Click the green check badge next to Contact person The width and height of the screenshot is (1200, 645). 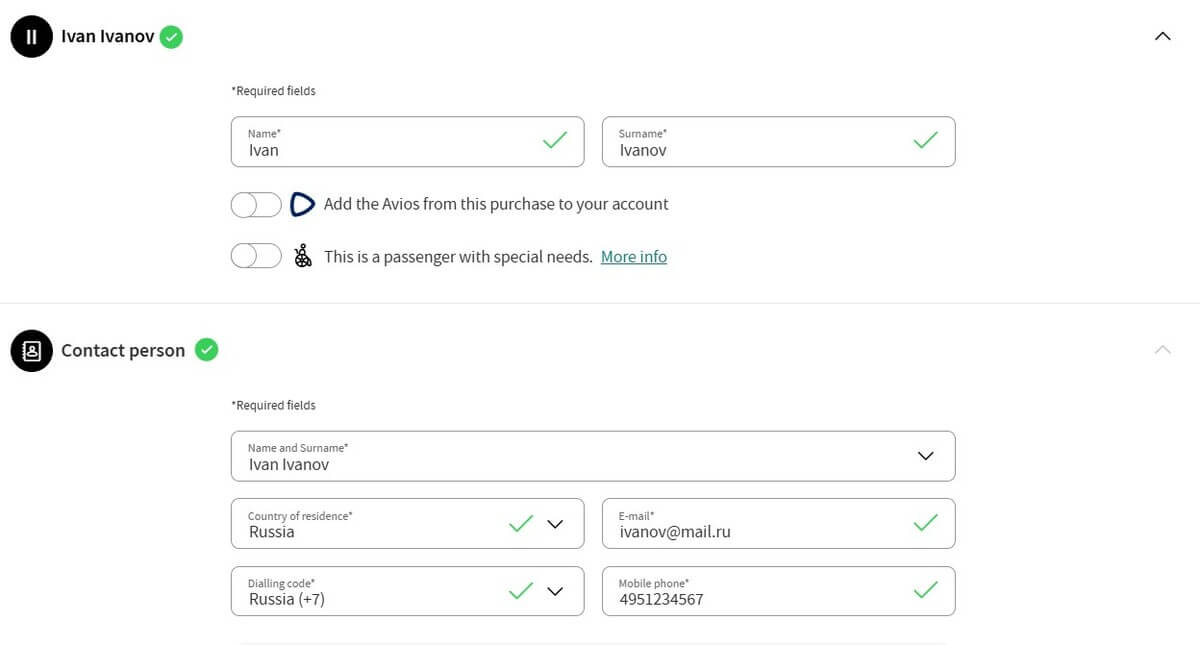(x=206, y=350)
